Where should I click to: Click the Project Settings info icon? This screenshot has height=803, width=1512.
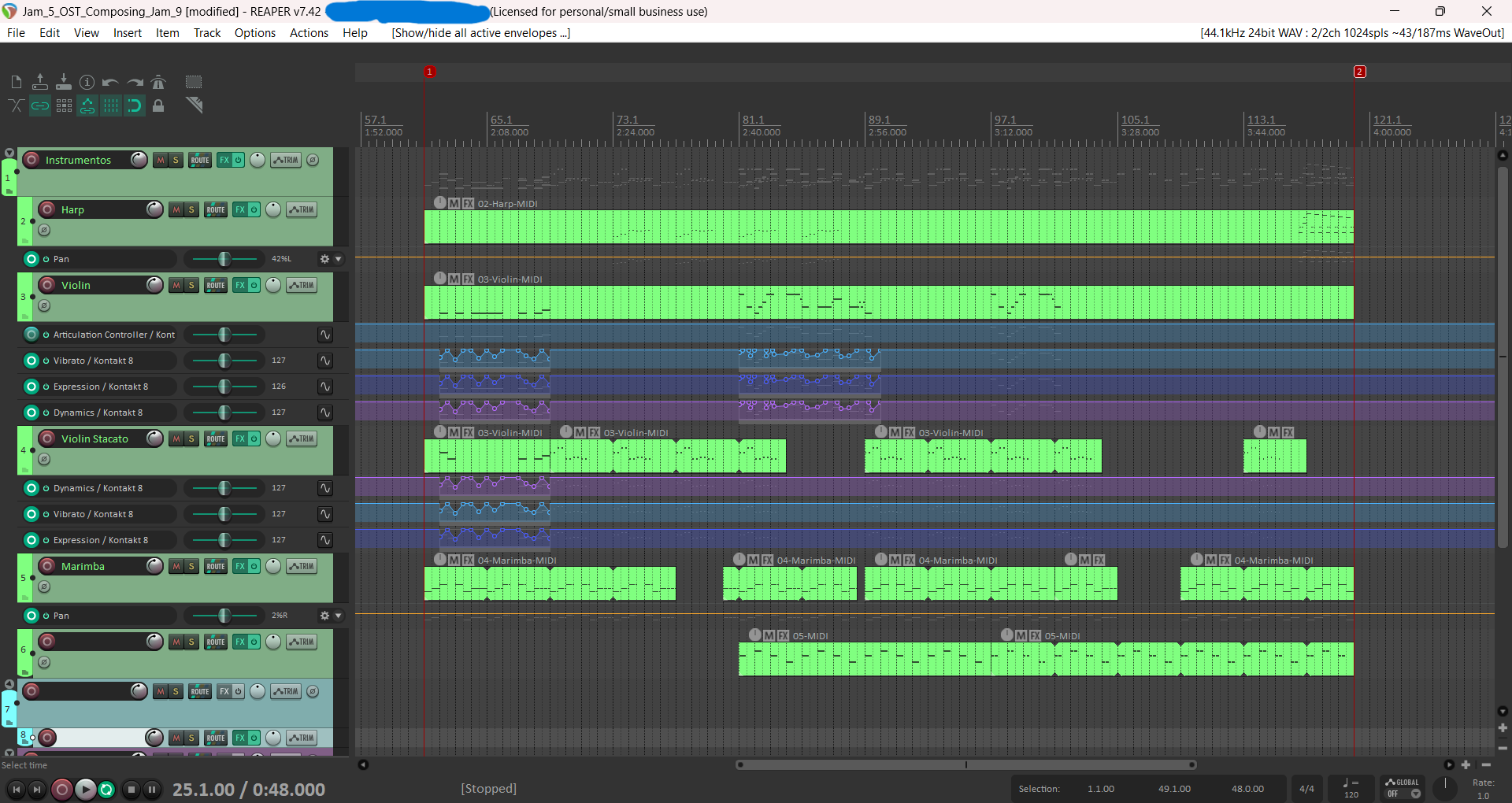click(87, 82)
